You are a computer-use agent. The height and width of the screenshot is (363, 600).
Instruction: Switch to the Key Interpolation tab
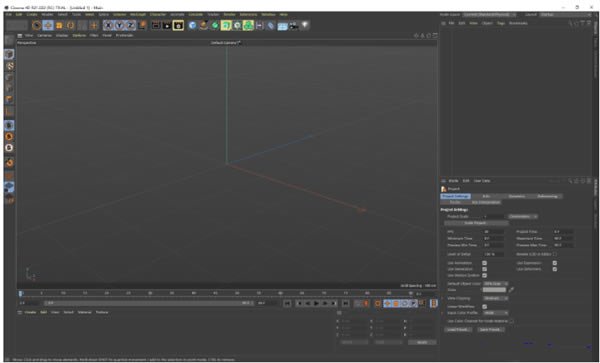[486, 202]
